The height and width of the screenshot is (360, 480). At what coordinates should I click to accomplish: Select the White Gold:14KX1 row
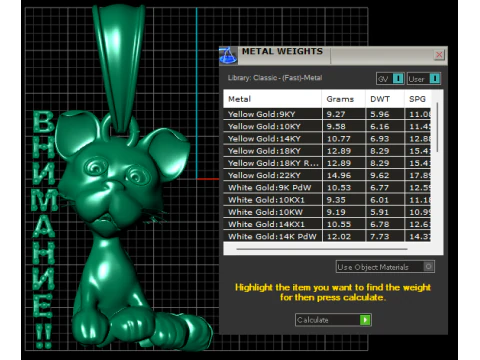point(327,224)
